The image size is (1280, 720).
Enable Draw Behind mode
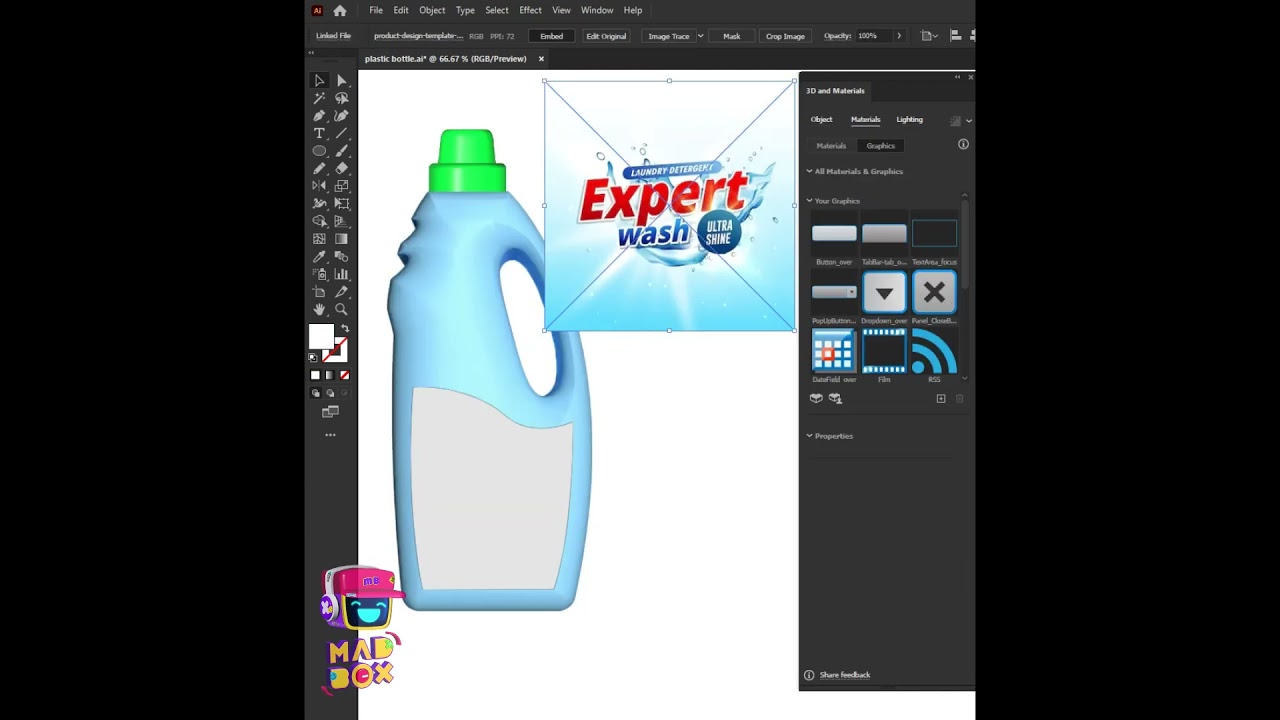(330, 393)
